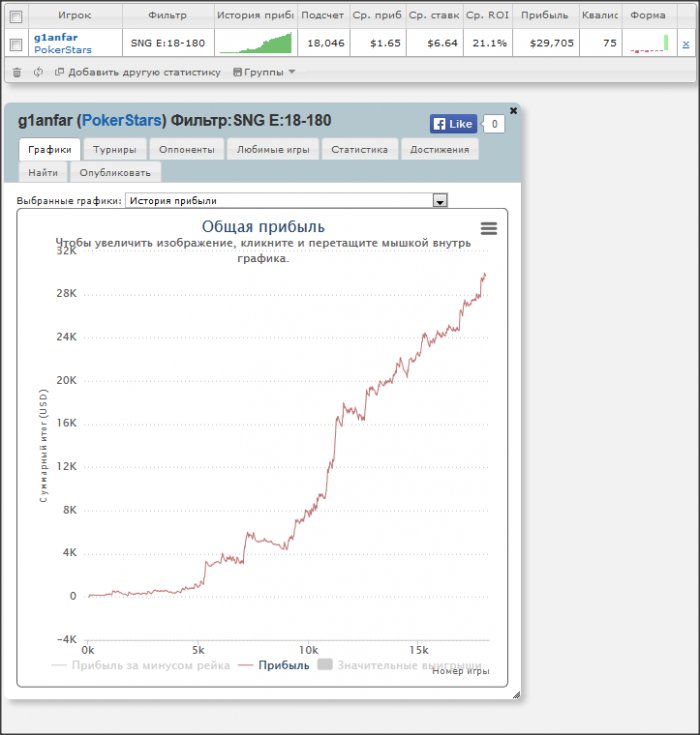Switch to the Турниры tab
This screenshot has height=735, width=700.
coord(114,150)
